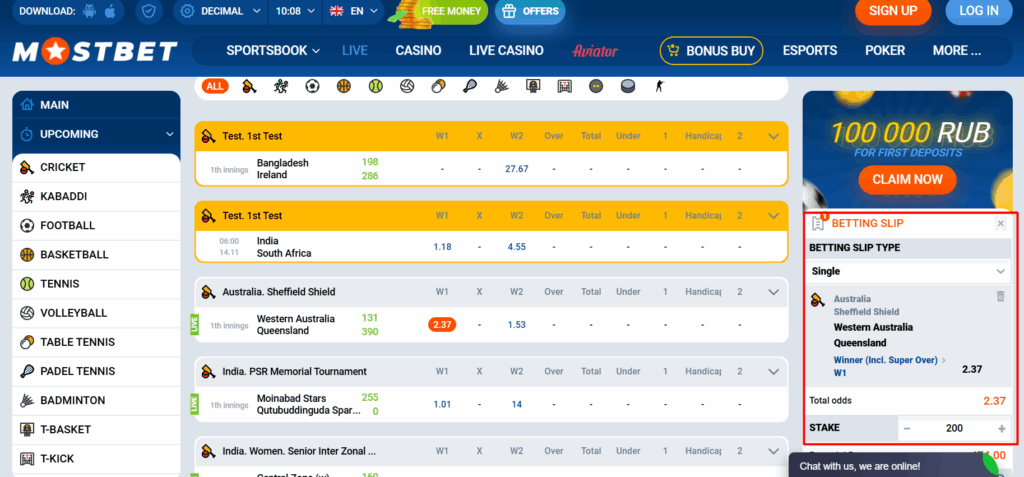Pick 1.01 W1 odds for Moinabad Stars
This screenshot has width=1024, height=477.
[x=442, y=404]
